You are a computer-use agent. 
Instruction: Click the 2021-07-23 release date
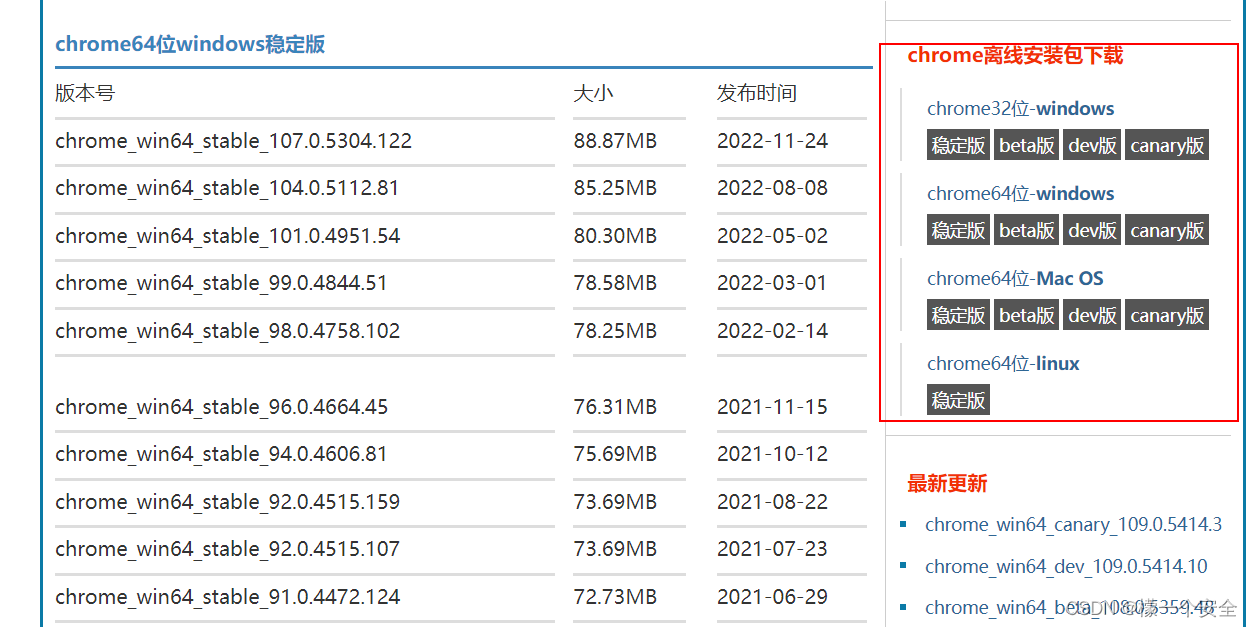772,549
